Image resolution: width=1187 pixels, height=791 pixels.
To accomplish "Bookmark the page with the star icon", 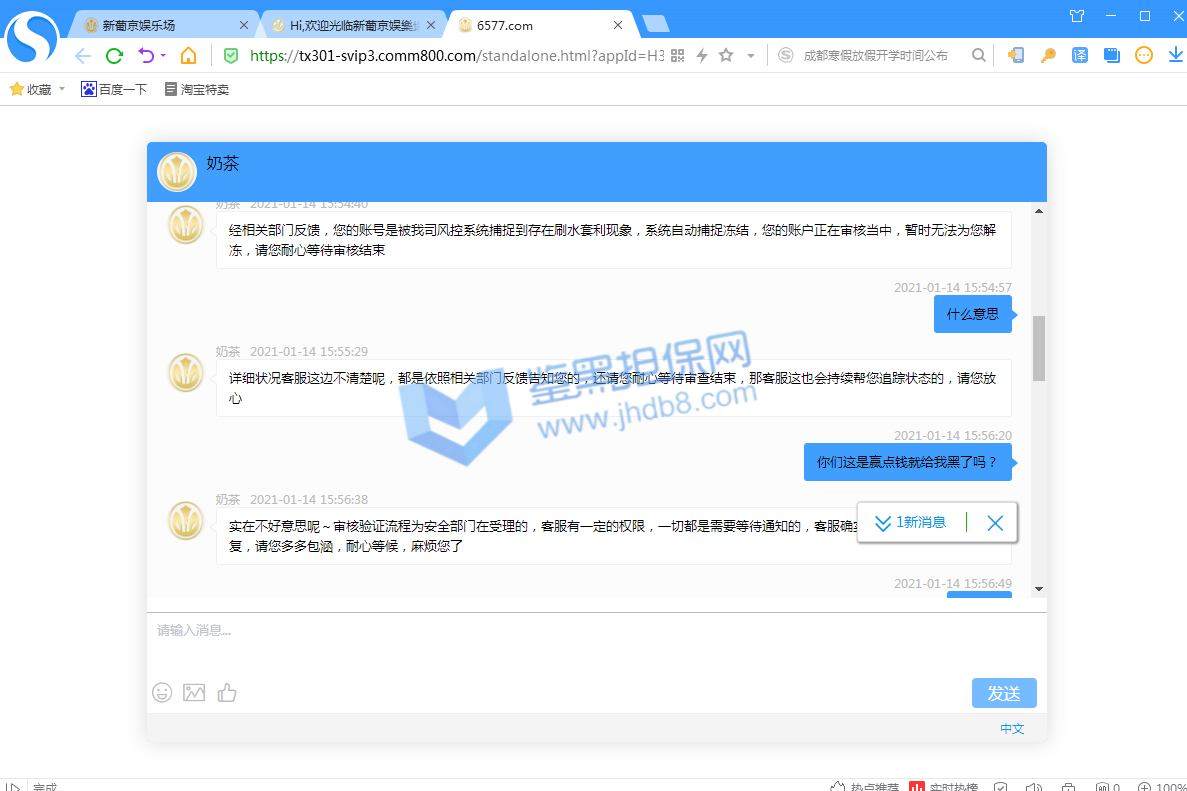I will [726, 56].
